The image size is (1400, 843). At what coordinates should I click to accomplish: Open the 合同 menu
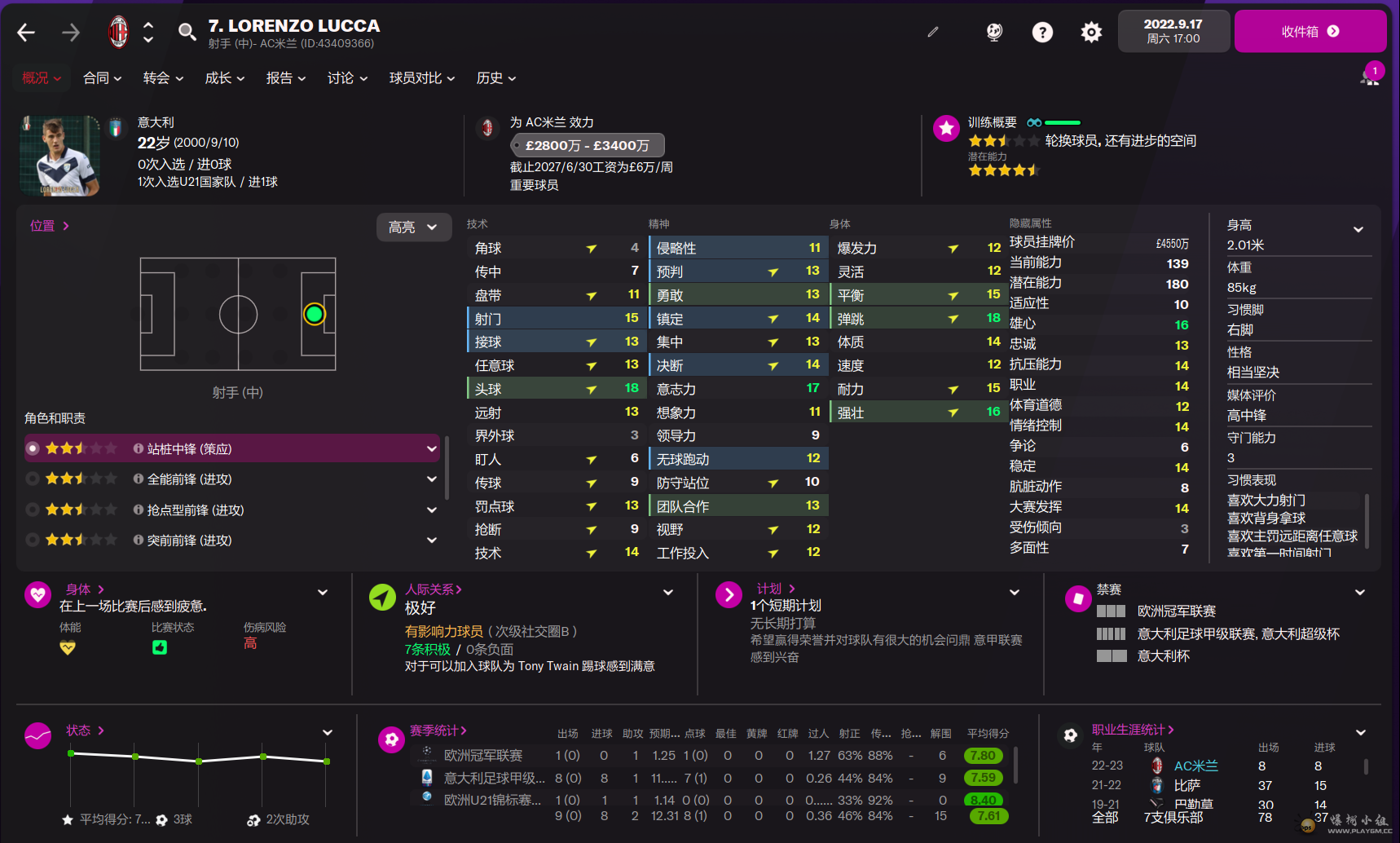[x=103, y=78]
